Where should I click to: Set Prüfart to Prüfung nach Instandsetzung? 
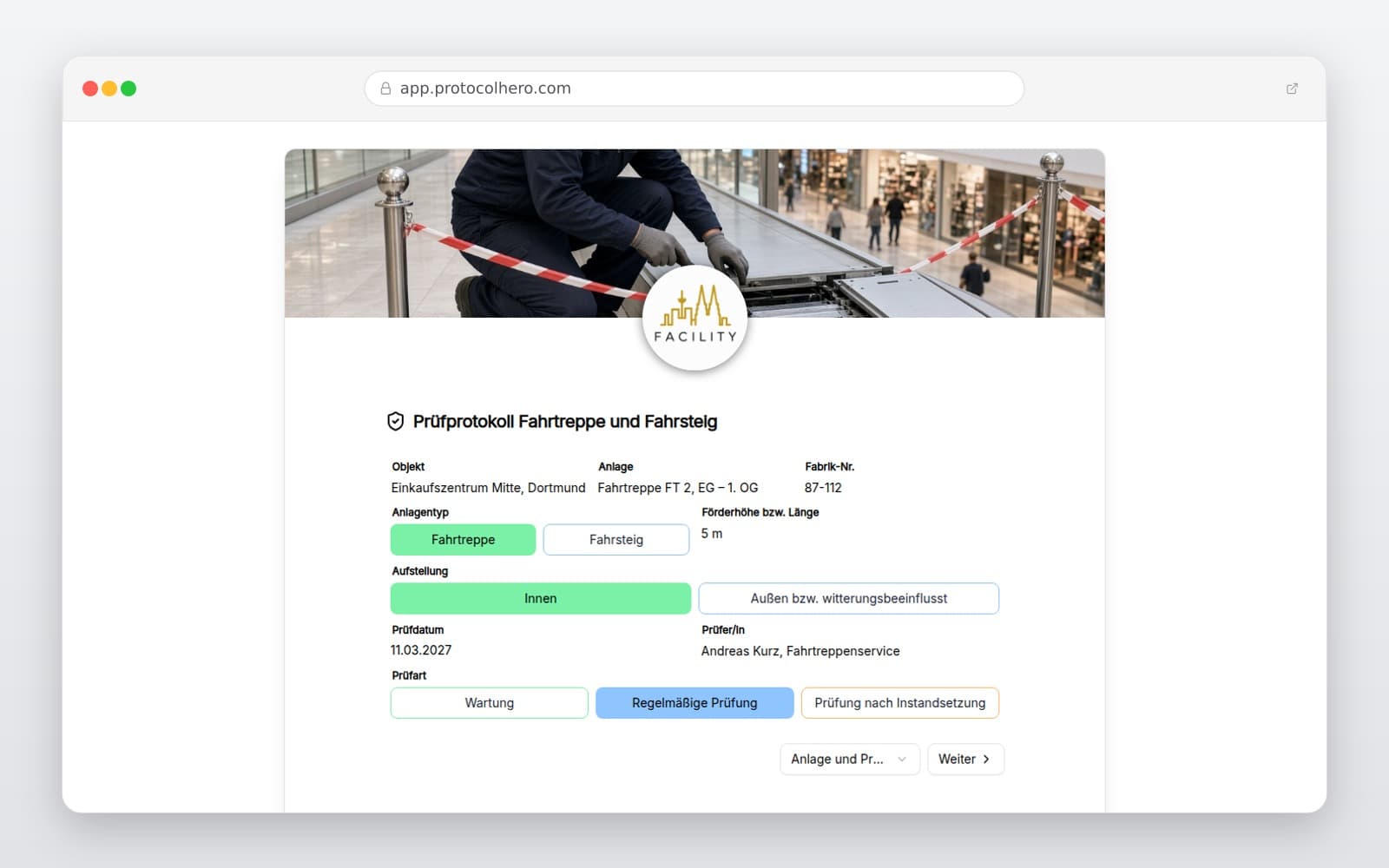pyautogui.click(x=900, y=703)
